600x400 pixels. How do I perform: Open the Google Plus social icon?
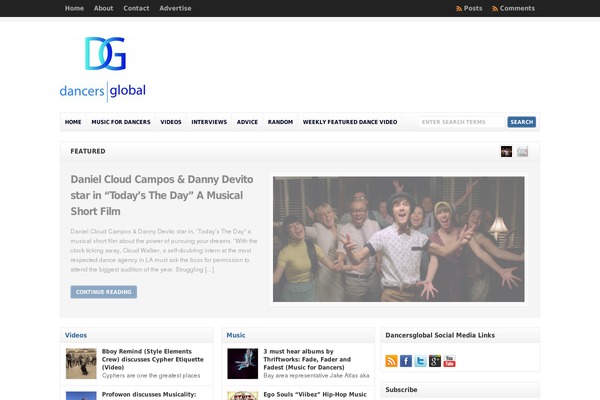pos(435,361)
